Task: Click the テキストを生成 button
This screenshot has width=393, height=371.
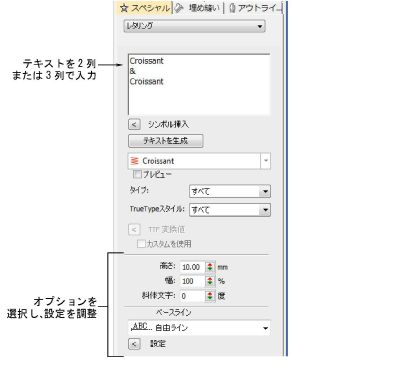Action: click(166, 141)
